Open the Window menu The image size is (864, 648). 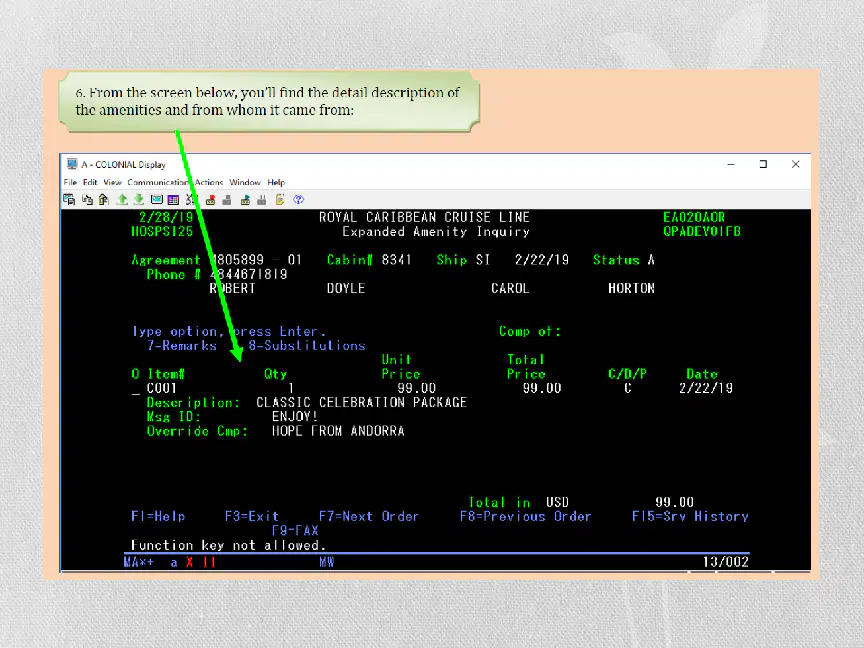tap(245, 182)
